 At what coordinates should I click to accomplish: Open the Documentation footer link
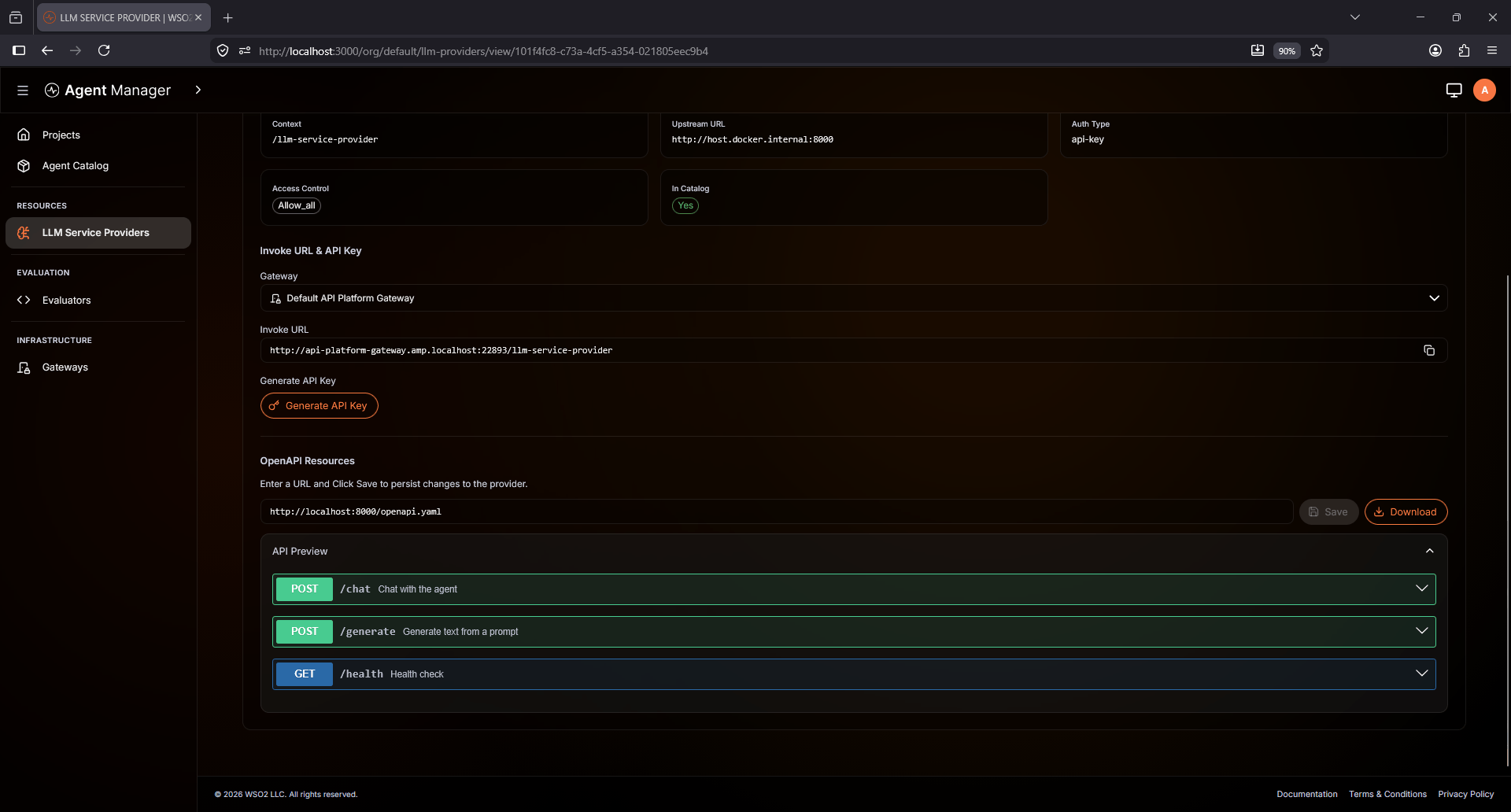(1307, 795)
